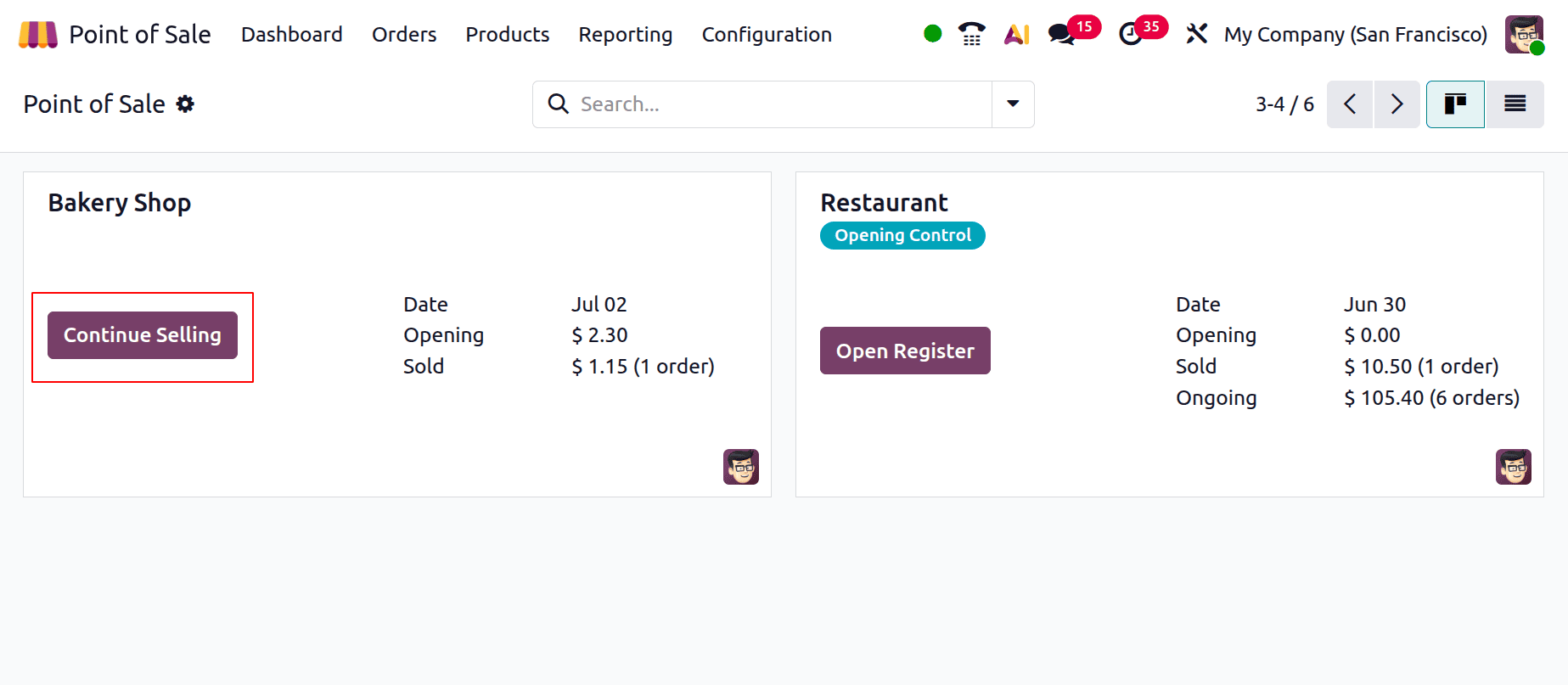Click Restaurant date Jun 30
The width and height of the screenshot is (1568, 685).
click(1374, 304)
